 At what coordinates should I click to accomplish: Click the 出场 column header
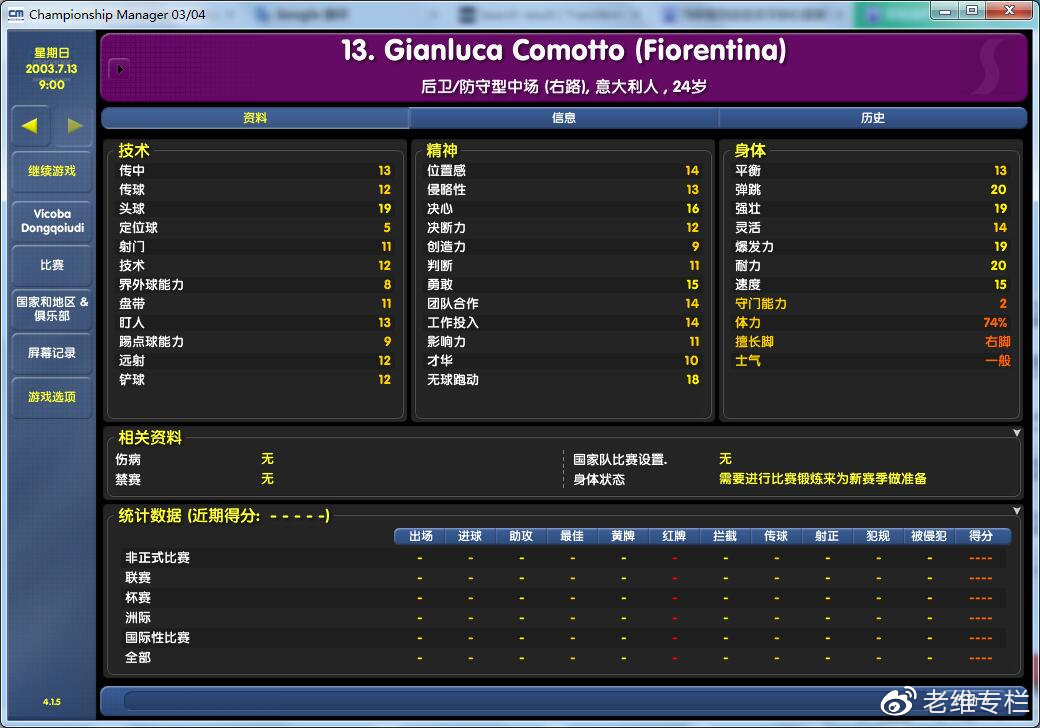coord(421,536)
